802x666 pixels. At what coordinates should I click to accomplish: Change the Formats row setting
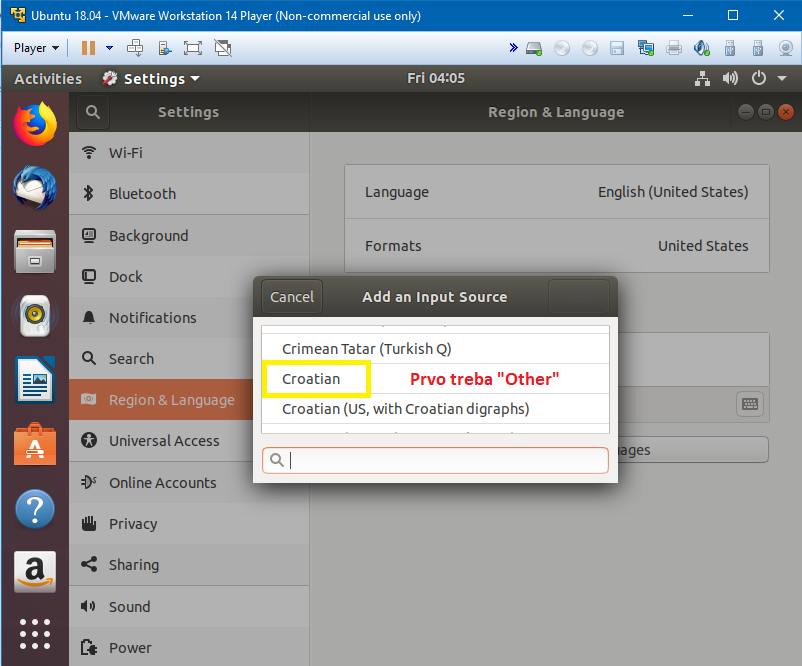[557, 246]
